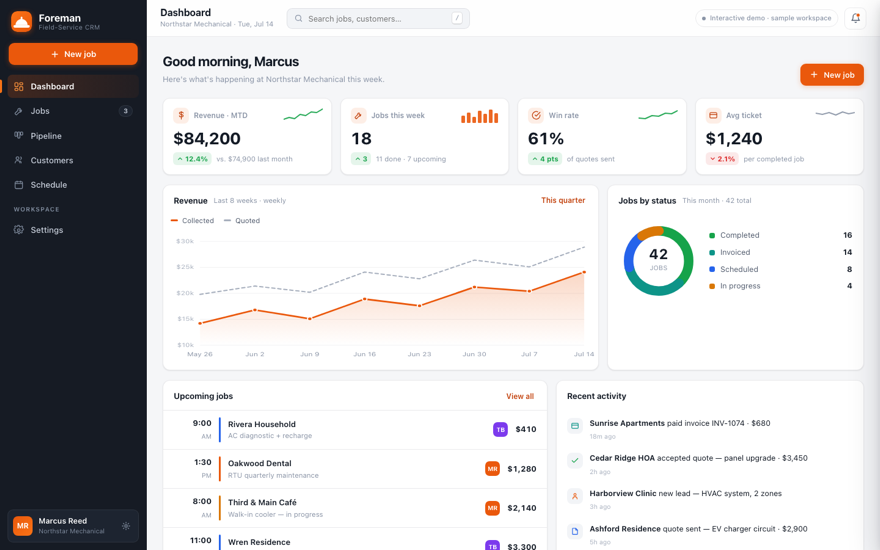Click the Schedule calendar icon in sidebar
Viewport: 880px width, 550px height.
pyautogui.click(x=19, y=185)
